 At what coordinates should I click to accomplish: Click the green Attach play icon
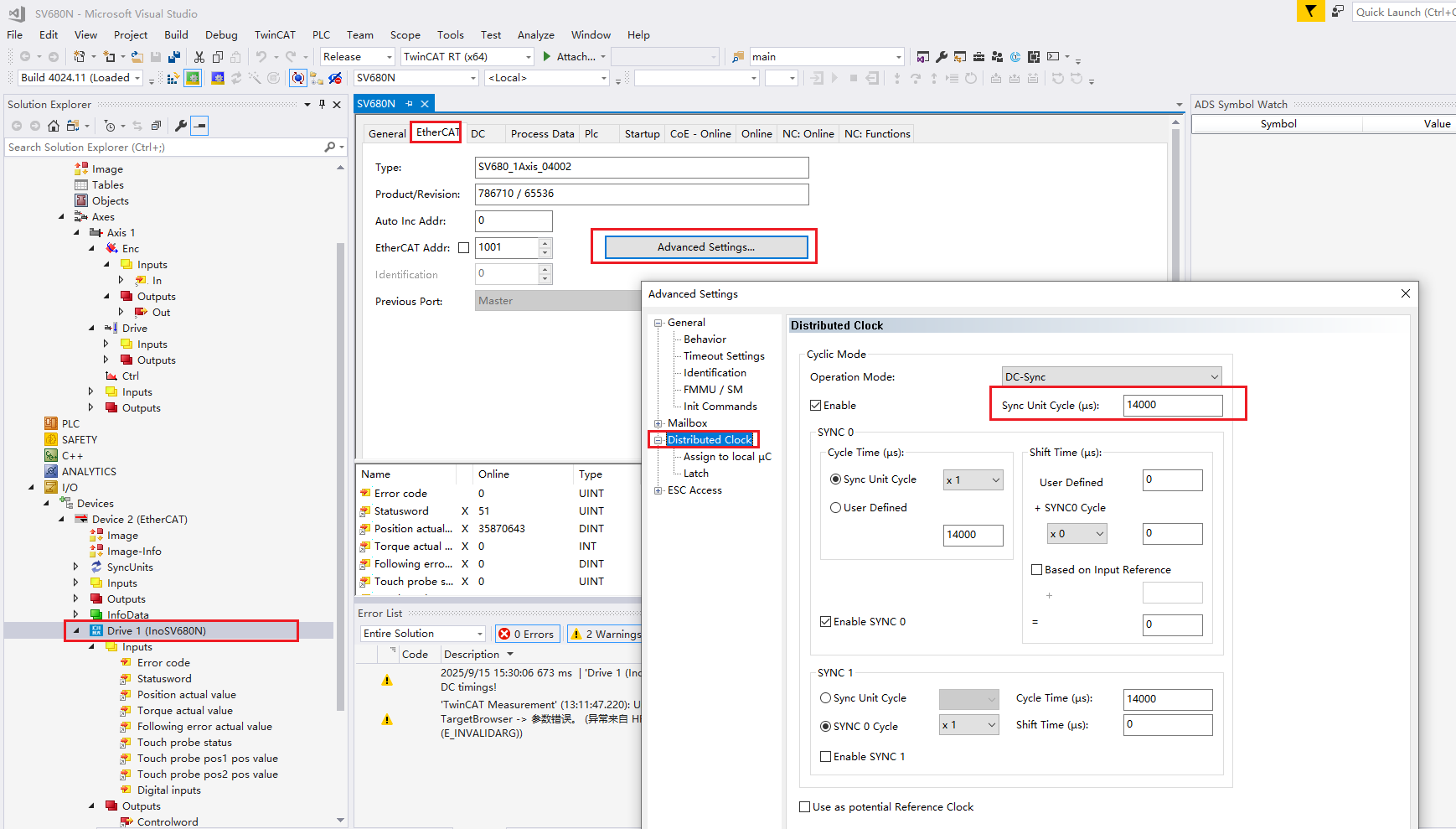click(x=547, y=56)
